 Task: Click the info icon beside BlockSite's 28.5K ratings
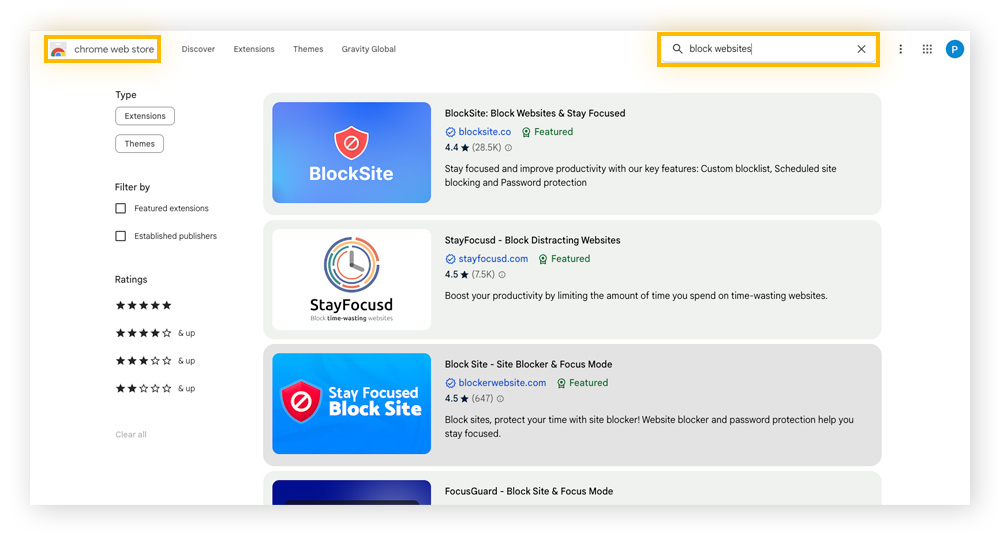pyautogui.click(x=509, y=148)
